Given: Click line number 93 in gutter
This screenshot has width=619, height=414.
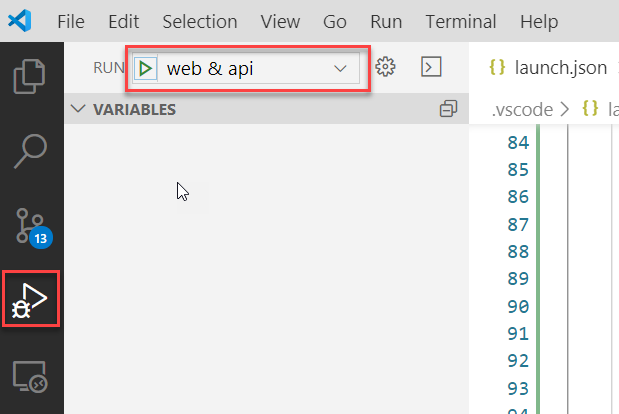Looking at the screenshot, I should [518, 389].
